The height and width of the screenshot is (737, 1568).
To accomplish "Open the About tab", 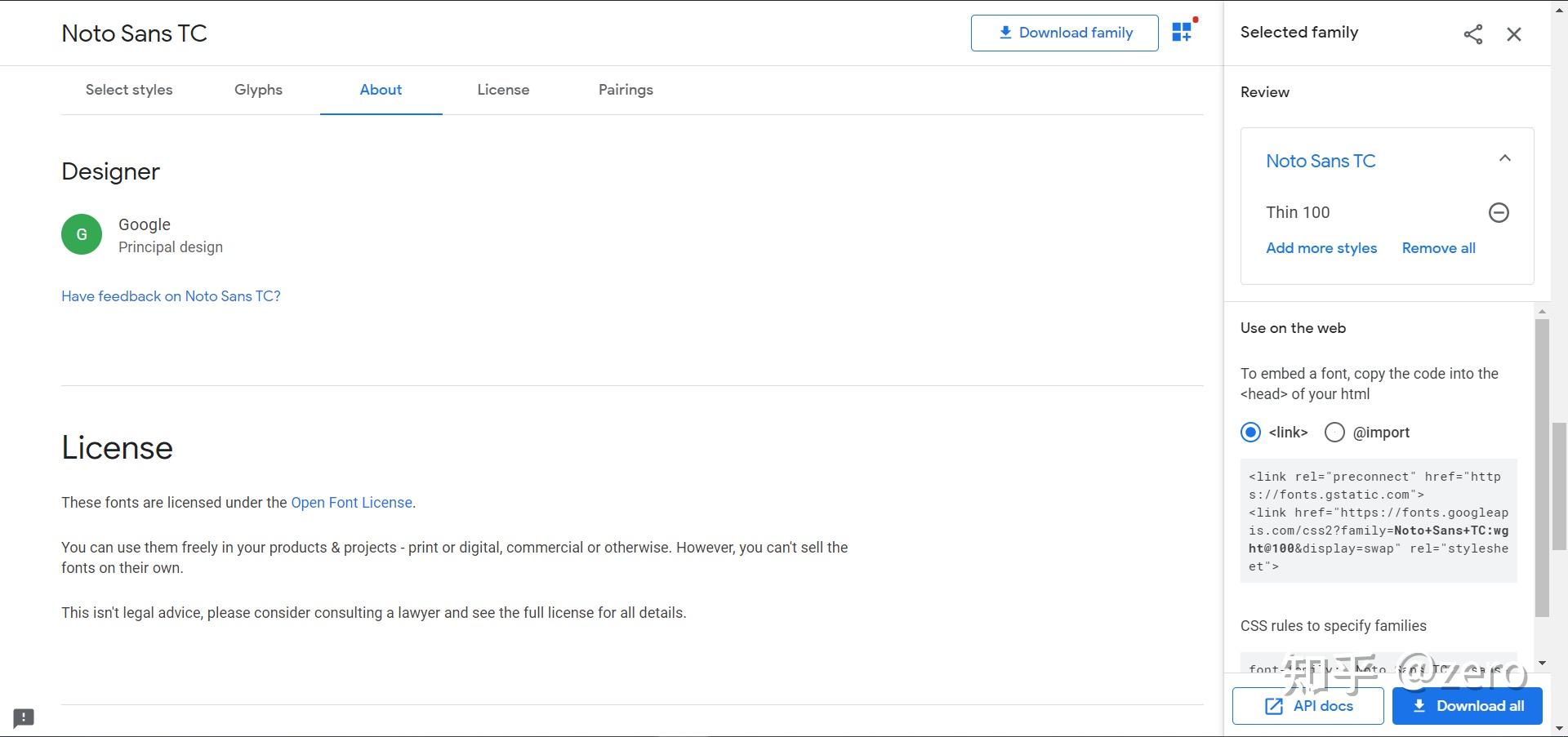I will [381, 90].
